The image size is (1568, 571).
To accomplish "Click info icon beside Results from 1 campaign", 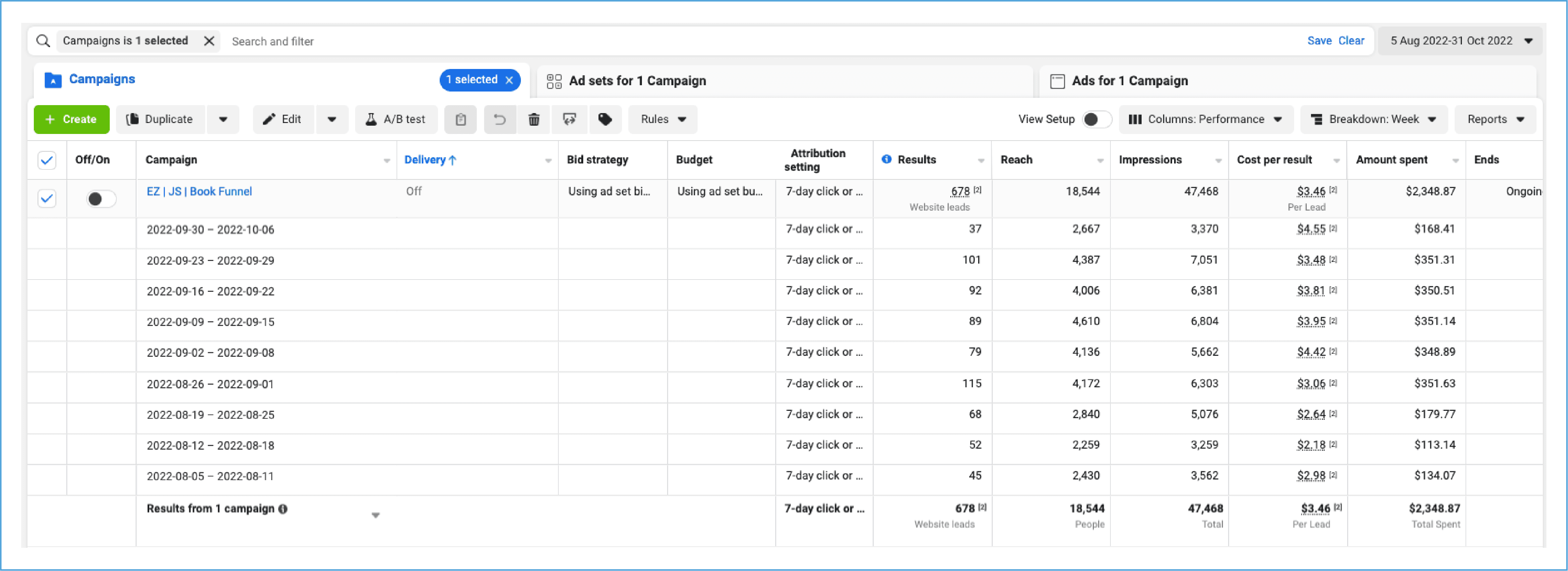I will point(283,509).
